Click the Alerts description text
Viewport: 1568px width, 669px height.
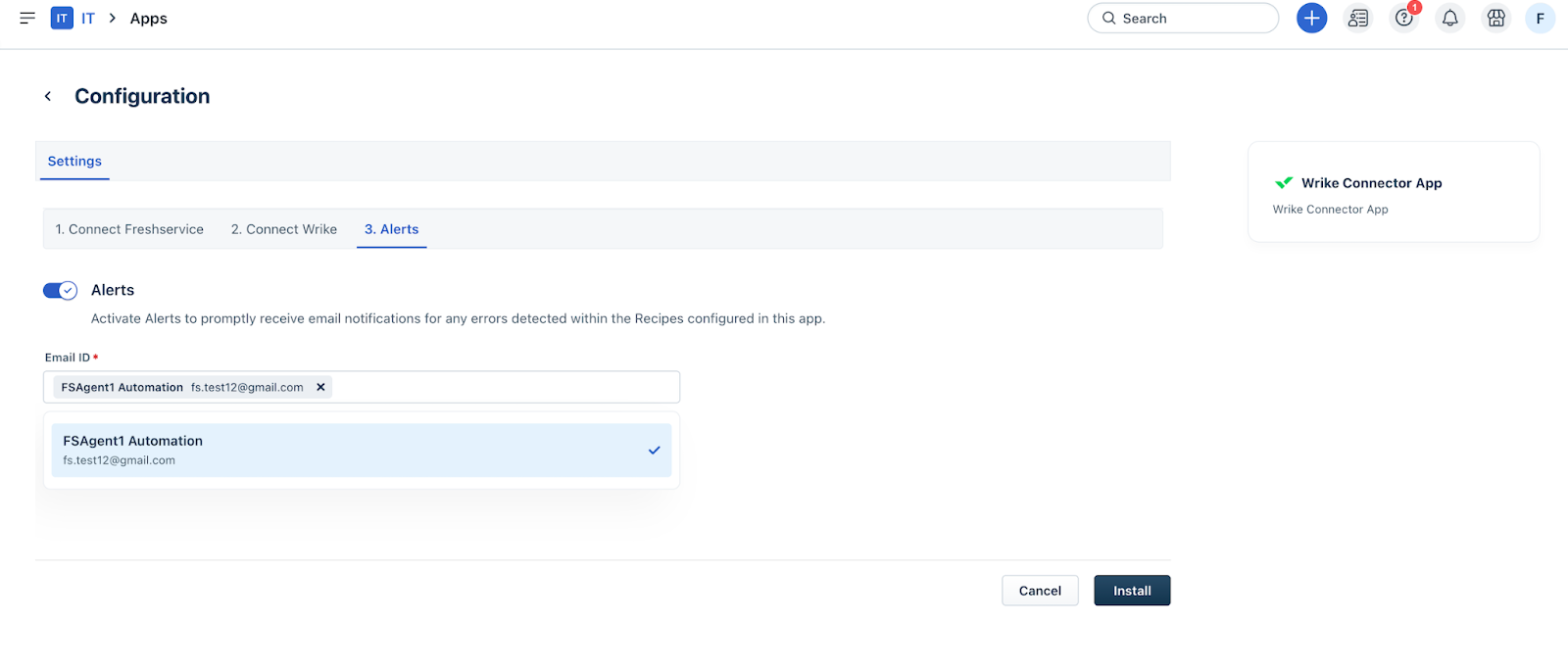point(458,318)
